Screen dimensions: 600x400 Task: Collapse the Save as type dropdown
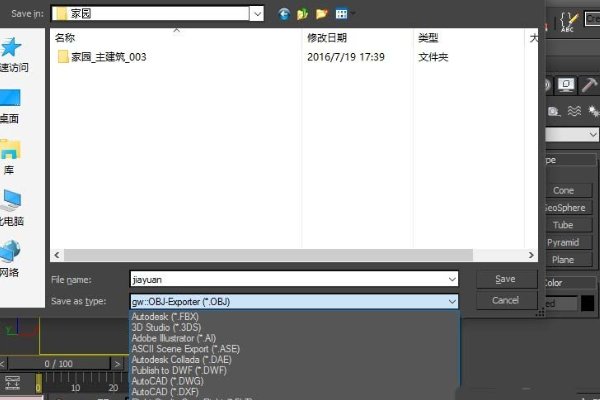452,300
